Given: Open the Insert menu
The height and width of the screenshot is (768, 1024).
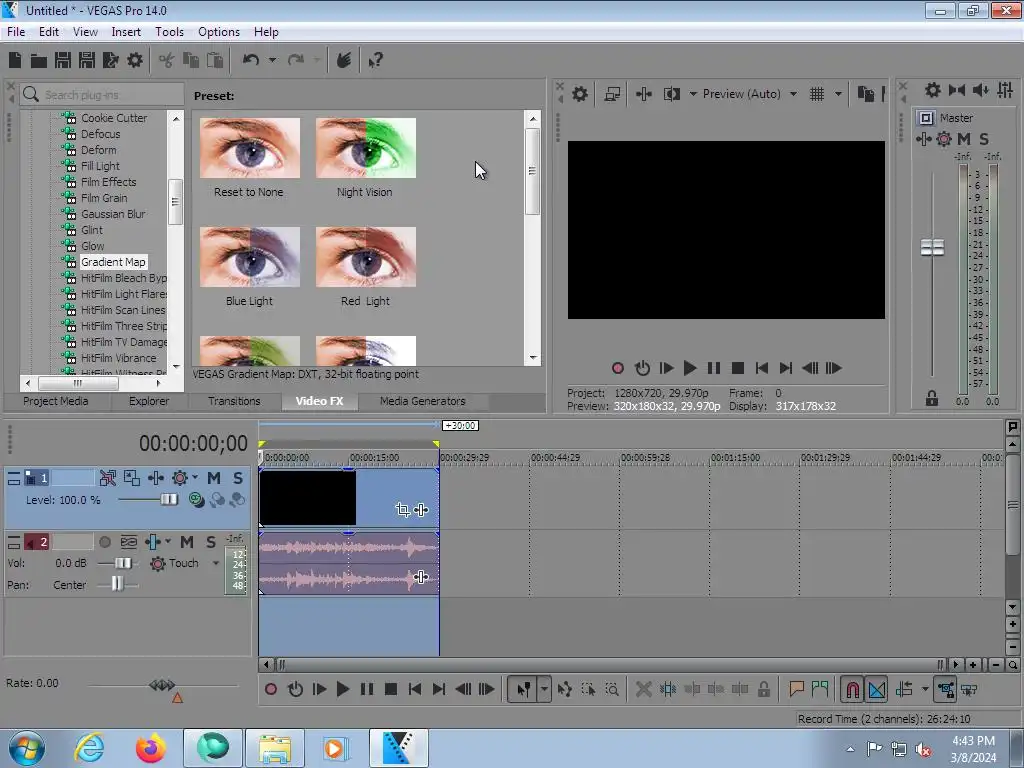Looking at the screenshot, I should point(126,32).
